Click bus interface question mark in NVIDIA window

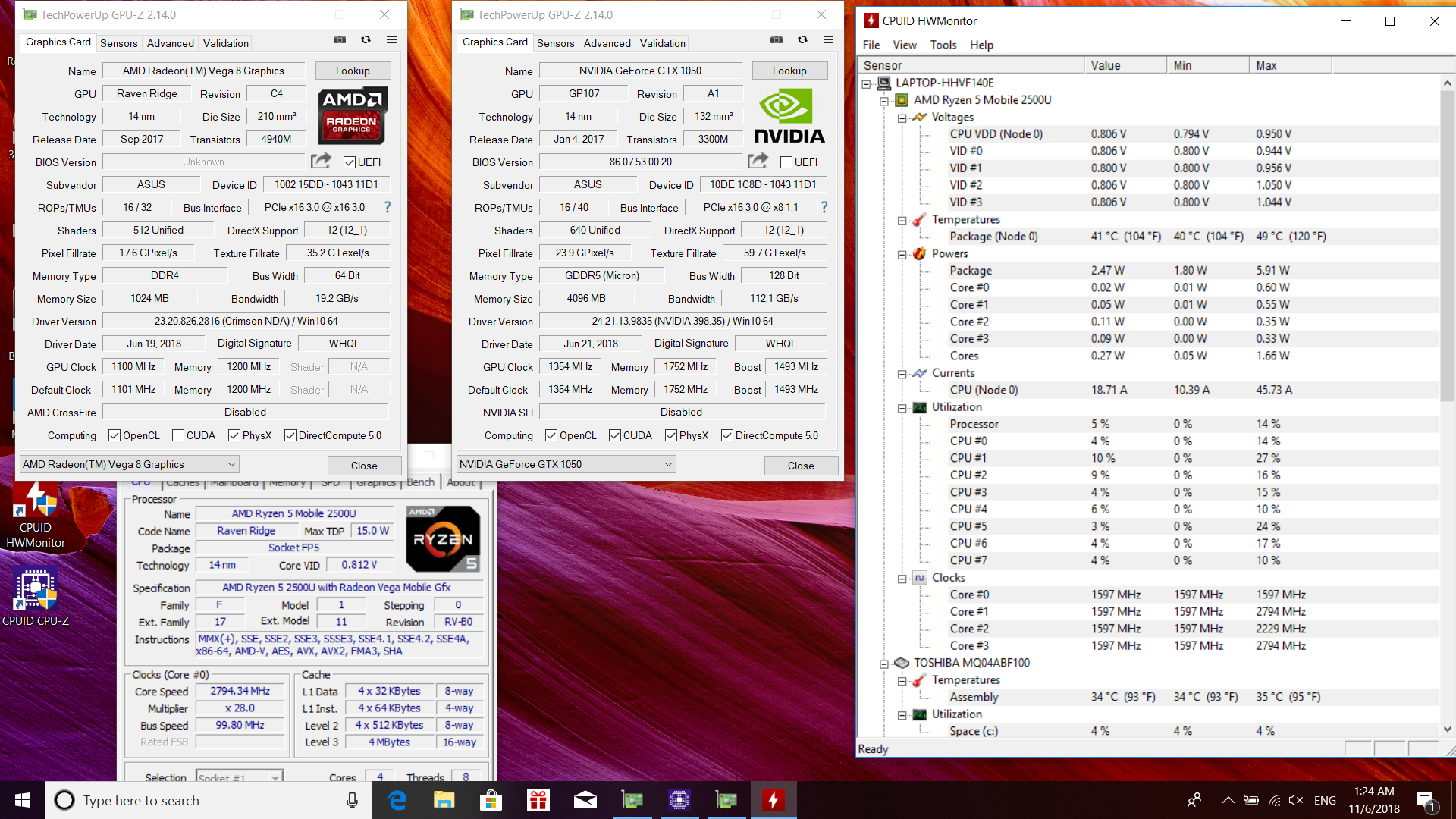point(824,207)
